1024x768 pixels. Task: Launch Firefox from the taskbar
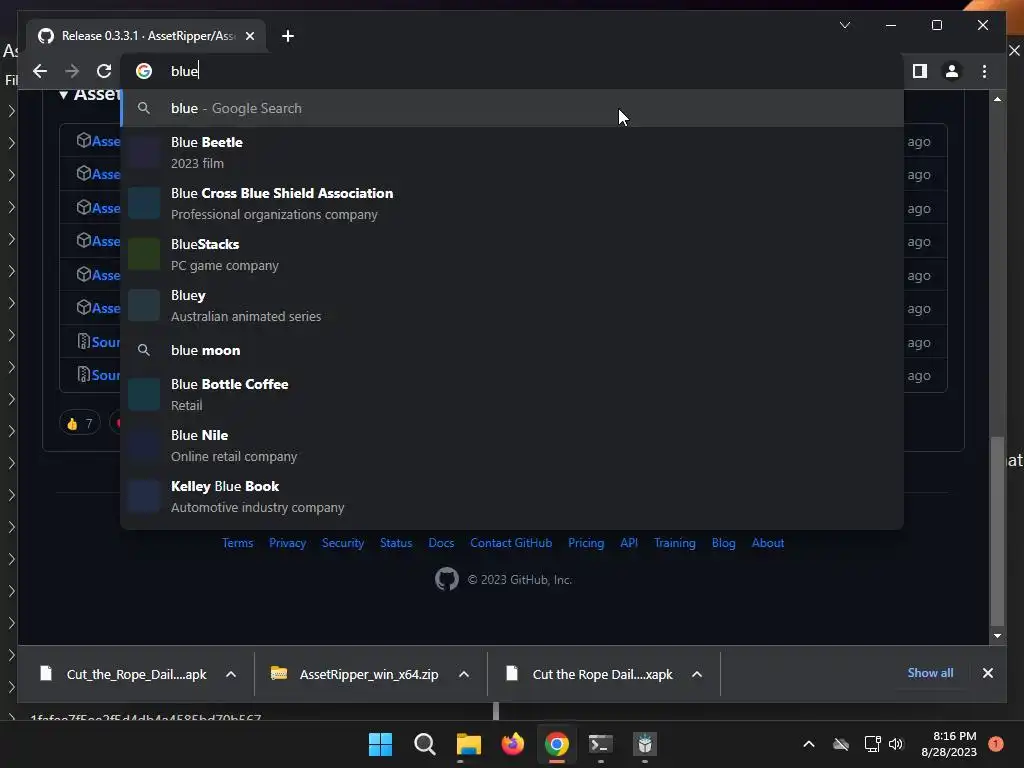tap(513, 744)
